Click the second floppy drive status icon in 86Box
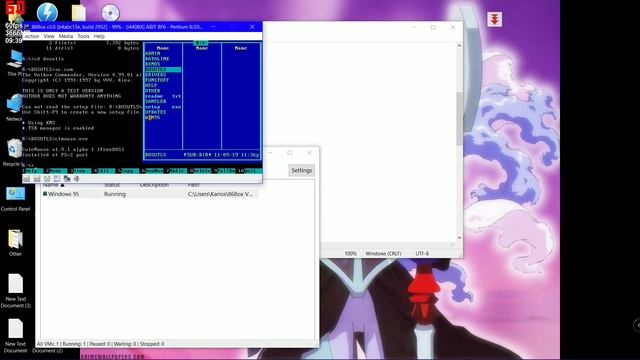The width and height of the screenshot is (640, 360). [x=37, y=179]
